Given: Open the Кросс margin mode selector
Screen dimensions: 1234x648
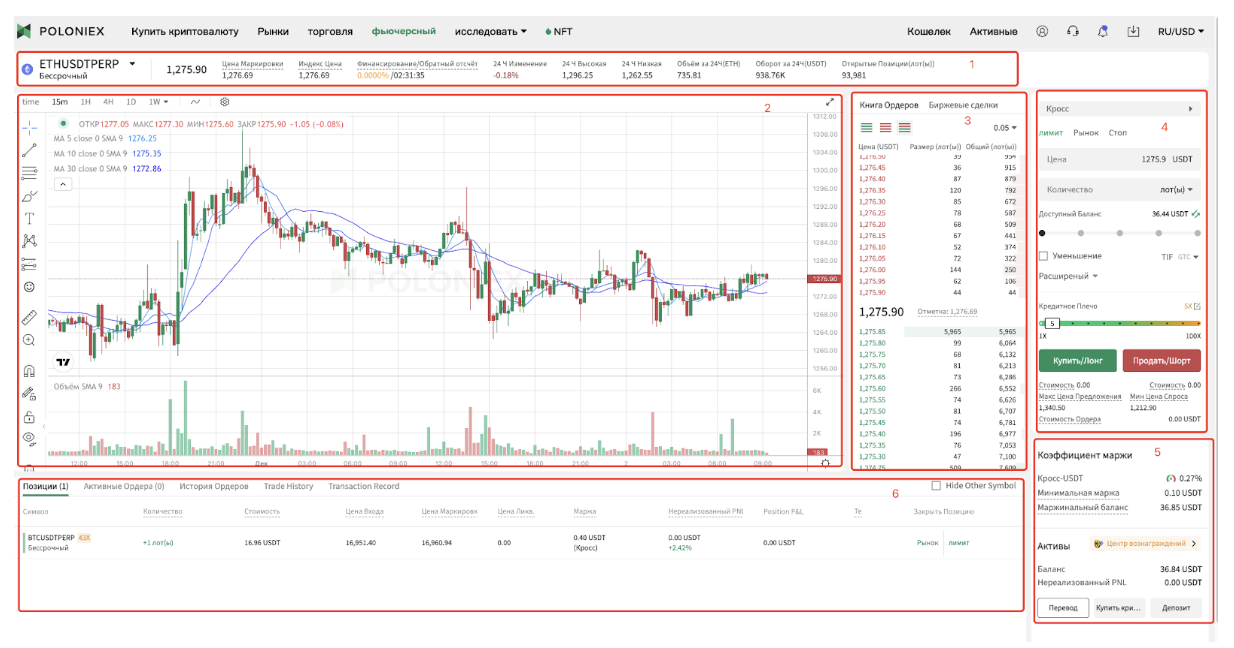Looking at the screenshot, I should (1120, 108).
